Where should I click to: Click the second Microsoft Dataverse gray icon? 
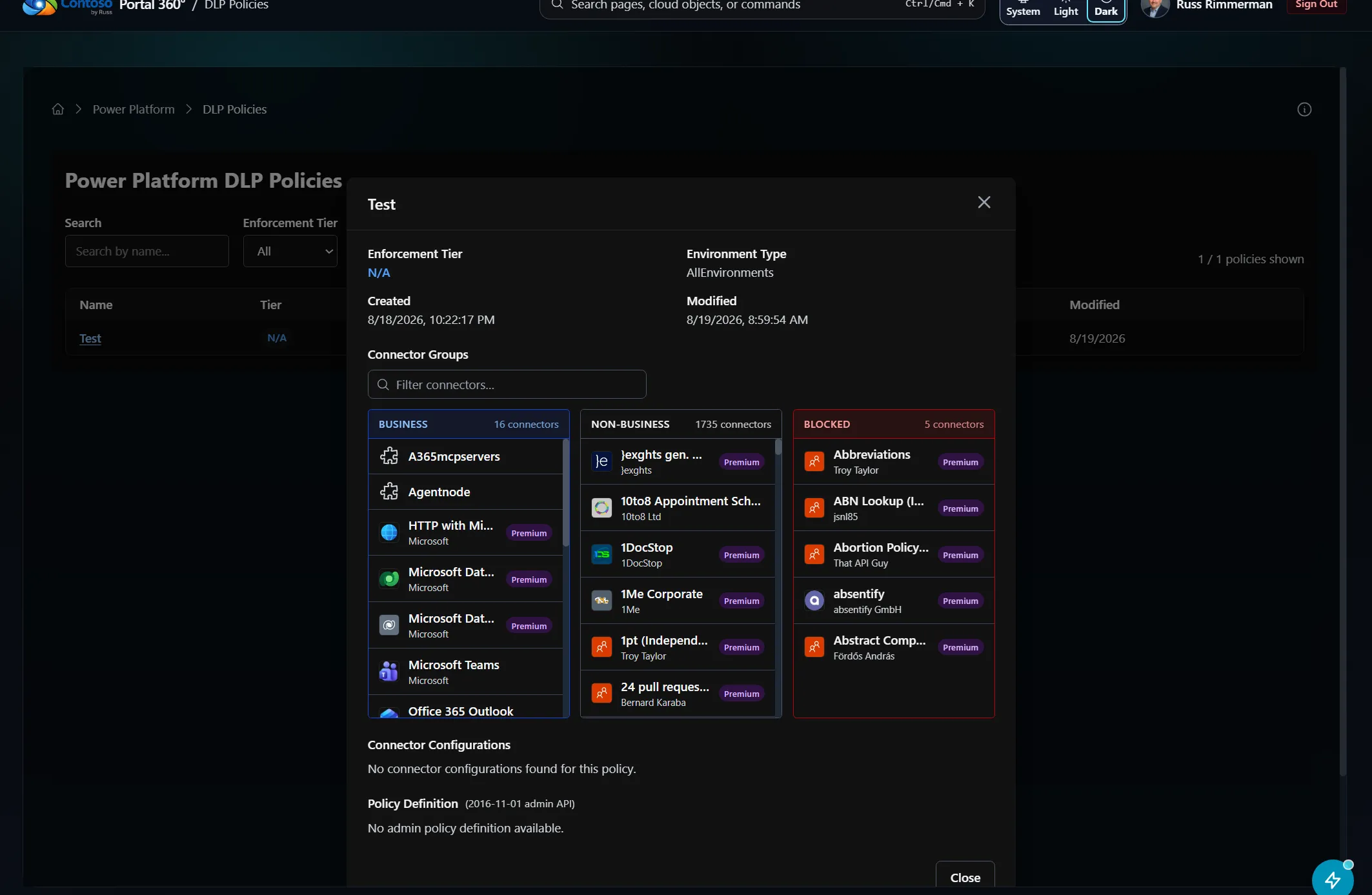coord(389,625)
